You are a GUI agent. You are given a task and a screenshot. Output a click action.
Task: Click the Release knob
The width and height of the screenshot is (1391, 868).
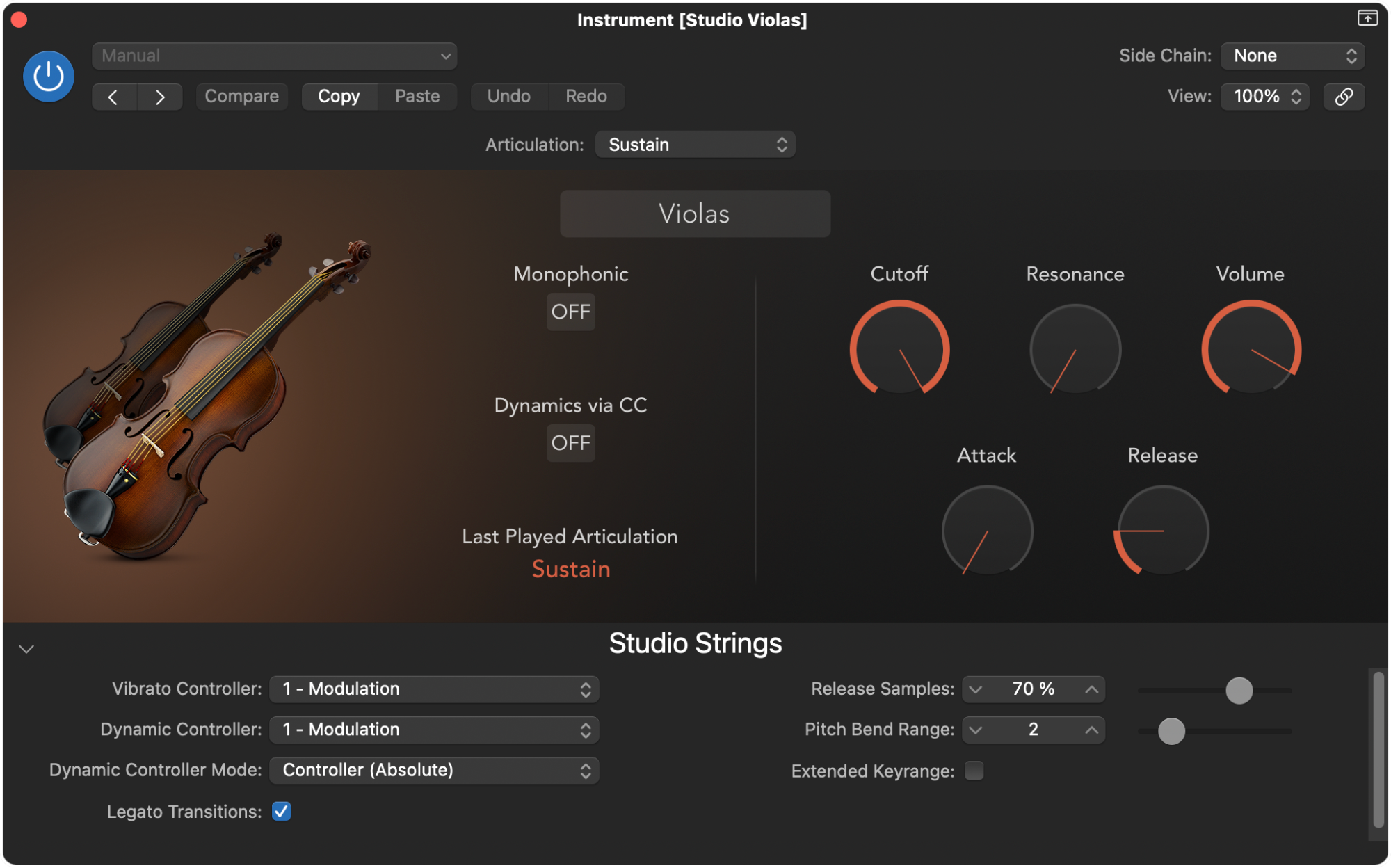pyautogui.click(x=1163, y=531)
